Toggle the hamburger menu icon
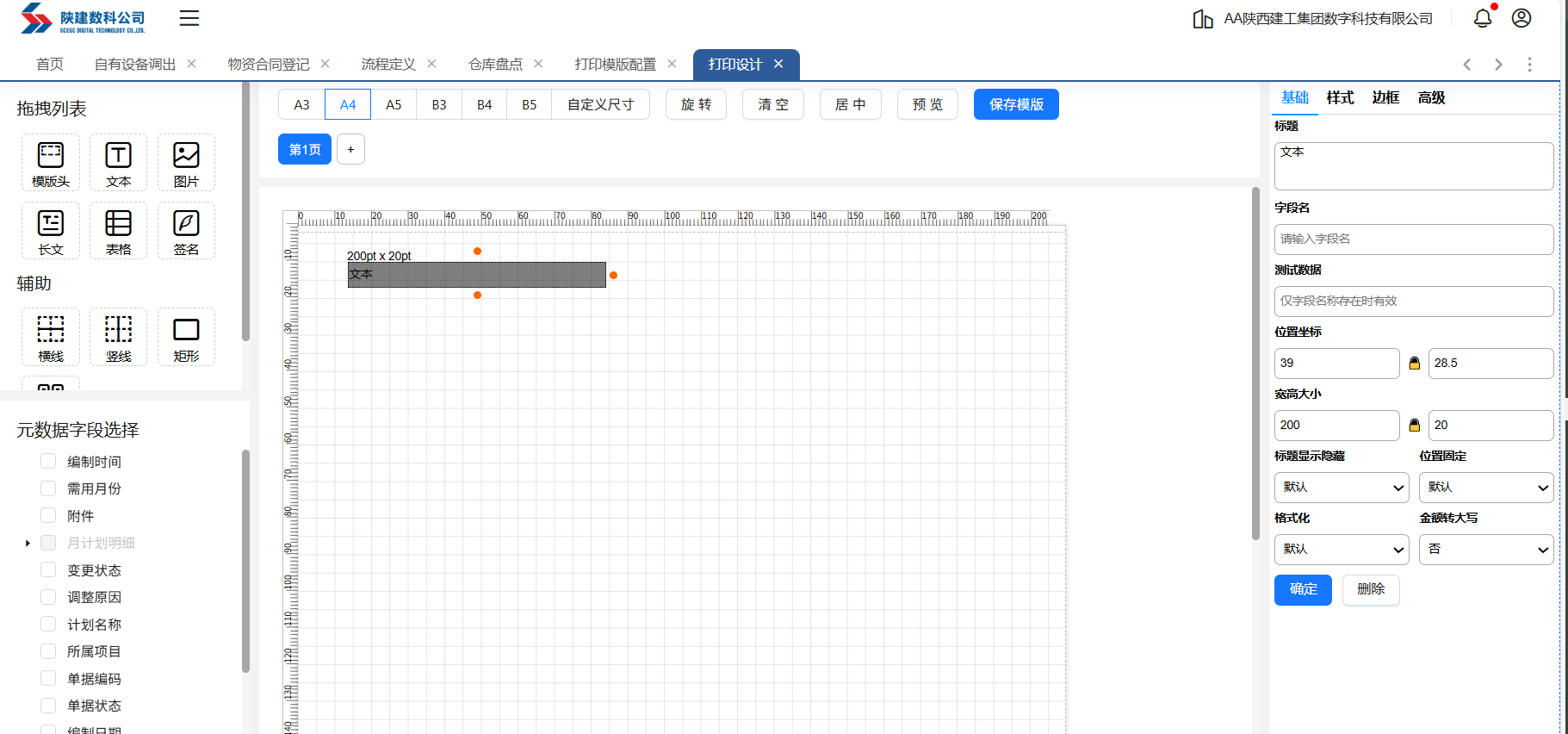This screenshot has width=1568, height=734. click(x=189, y=18)
